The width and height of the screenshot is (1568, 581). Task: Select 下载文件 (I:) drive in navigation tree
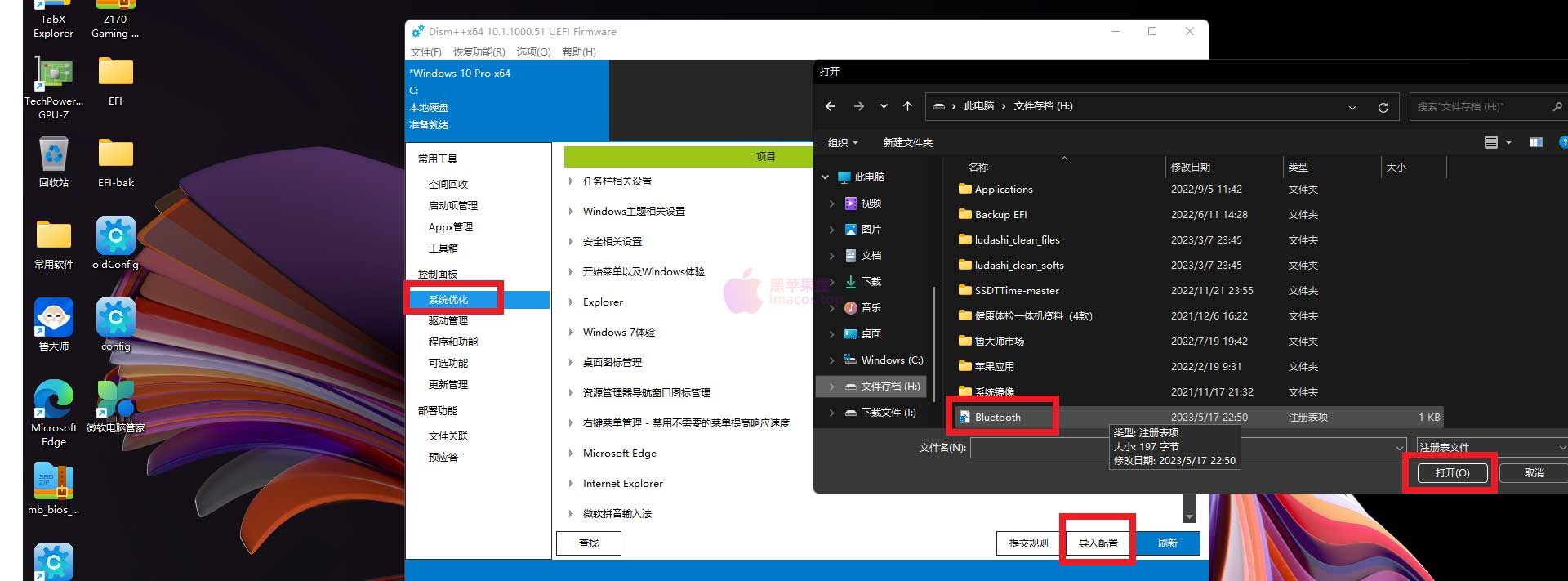point(889,413)
